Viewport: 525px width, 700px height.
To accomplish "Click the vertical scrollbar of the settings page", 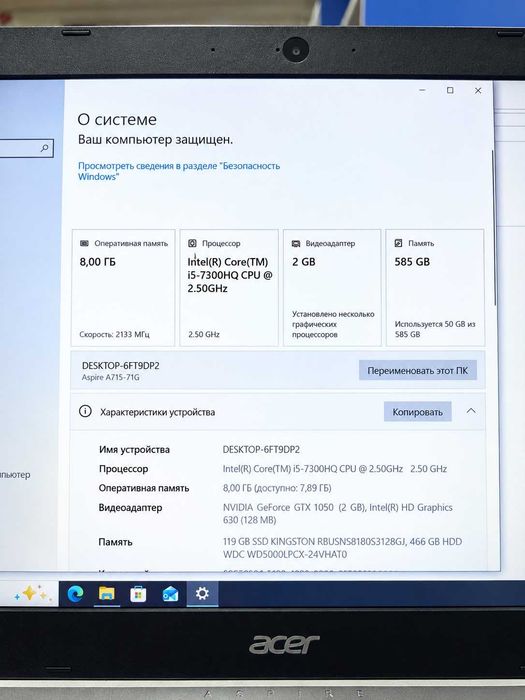I will [493, 228].
